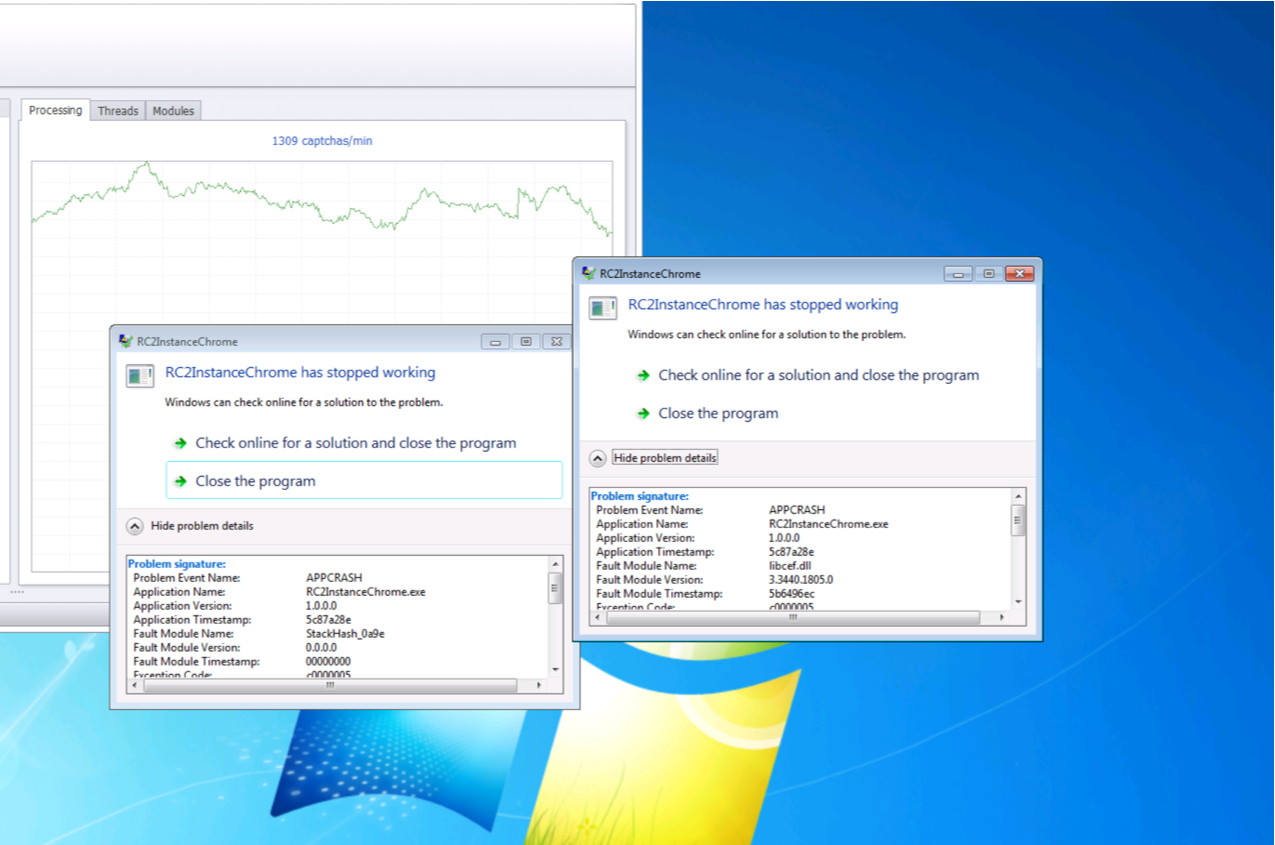The image size is (1275, 845).
Task: Open the Threads tab
Action: pos(118,111)
